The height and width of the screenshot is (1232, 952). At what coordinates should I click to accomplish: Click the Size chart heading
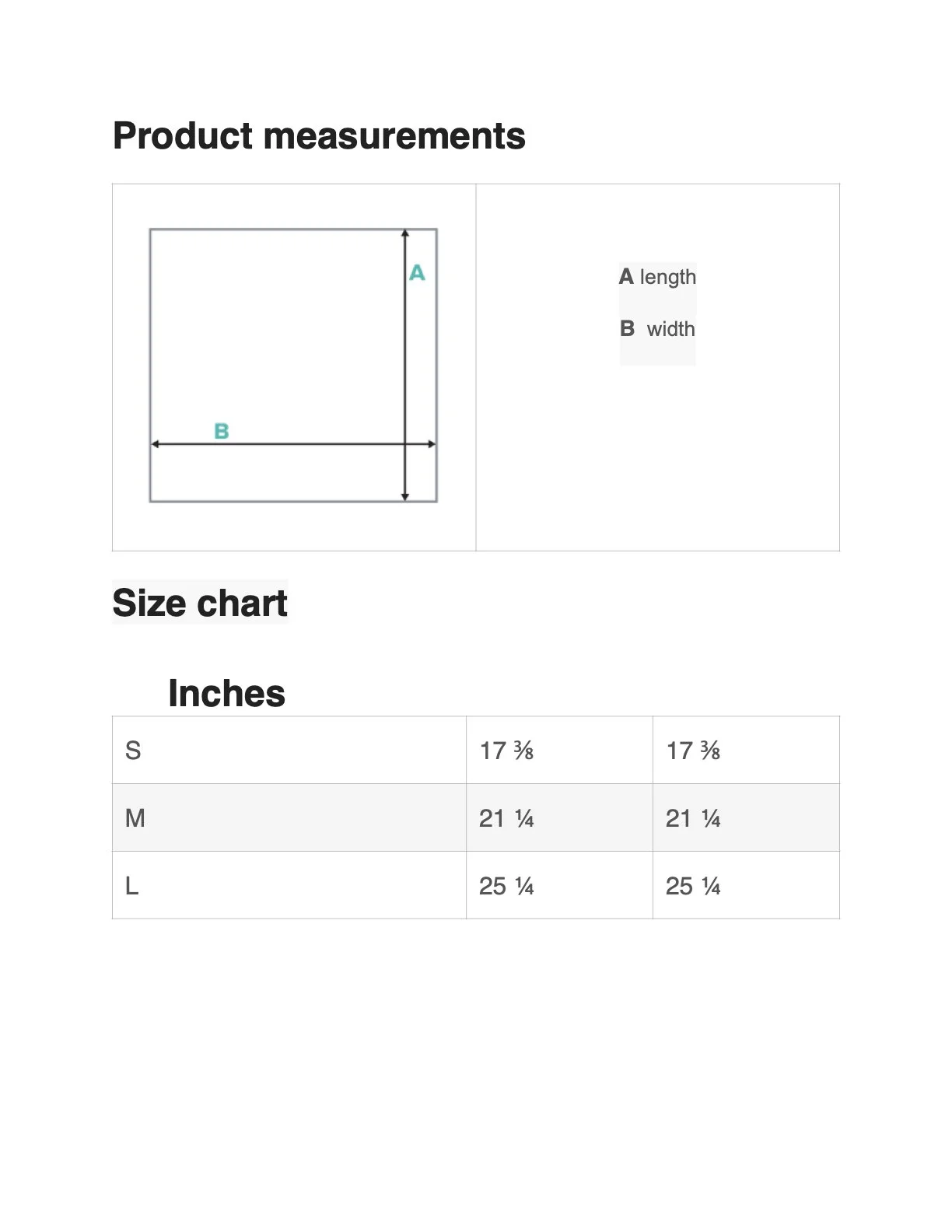(200, 603)
